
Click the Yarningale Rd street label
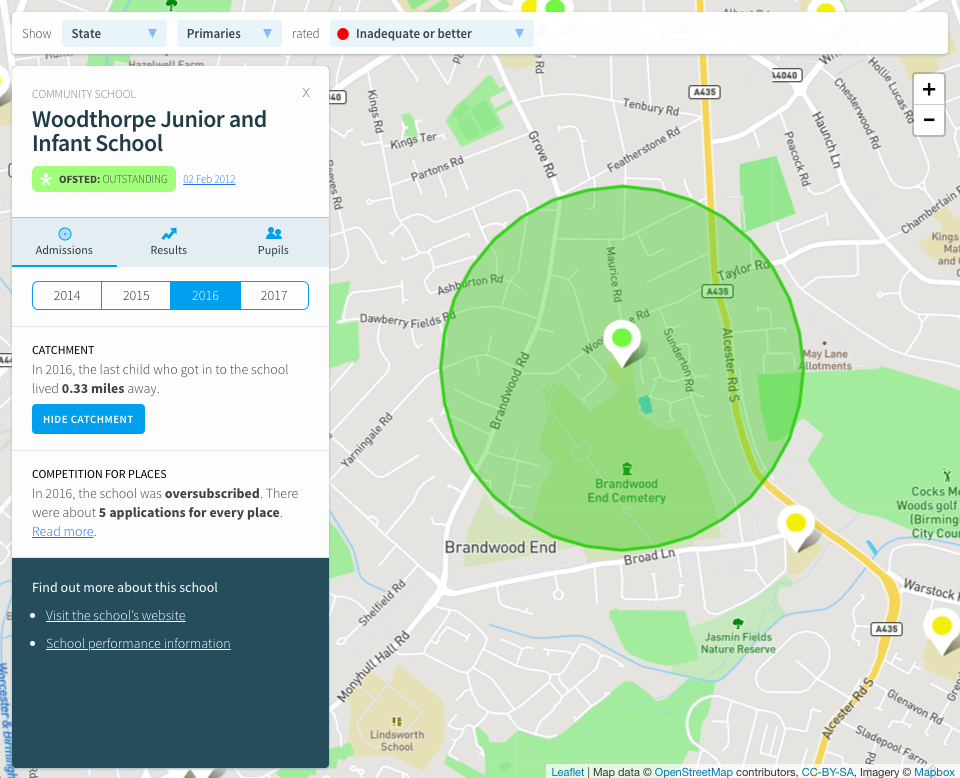point(366,441)
